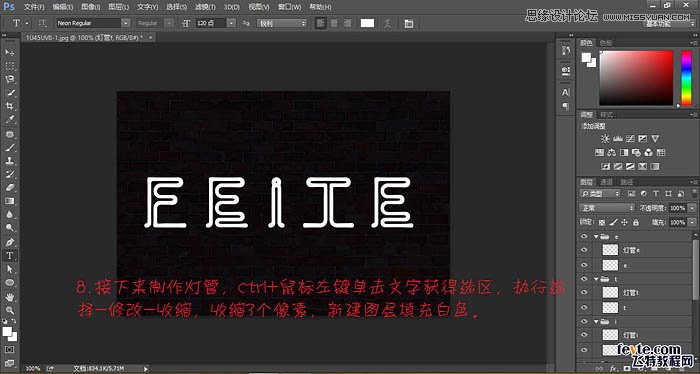Hide the 灯管i layer
This screenshot has width=700, height=374.
tap(584, 335)
